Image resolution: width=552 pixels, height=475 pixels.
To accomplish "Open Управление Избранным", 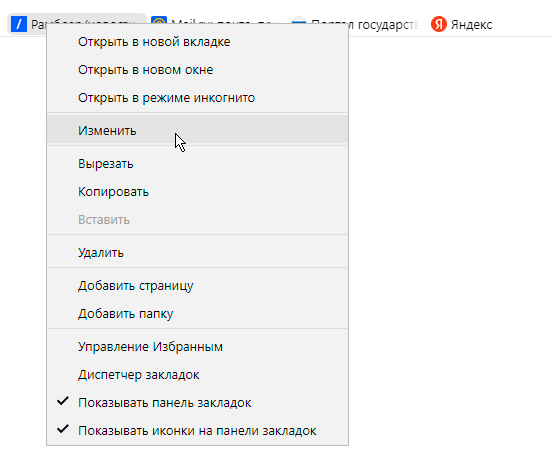I will coord(197,346).
